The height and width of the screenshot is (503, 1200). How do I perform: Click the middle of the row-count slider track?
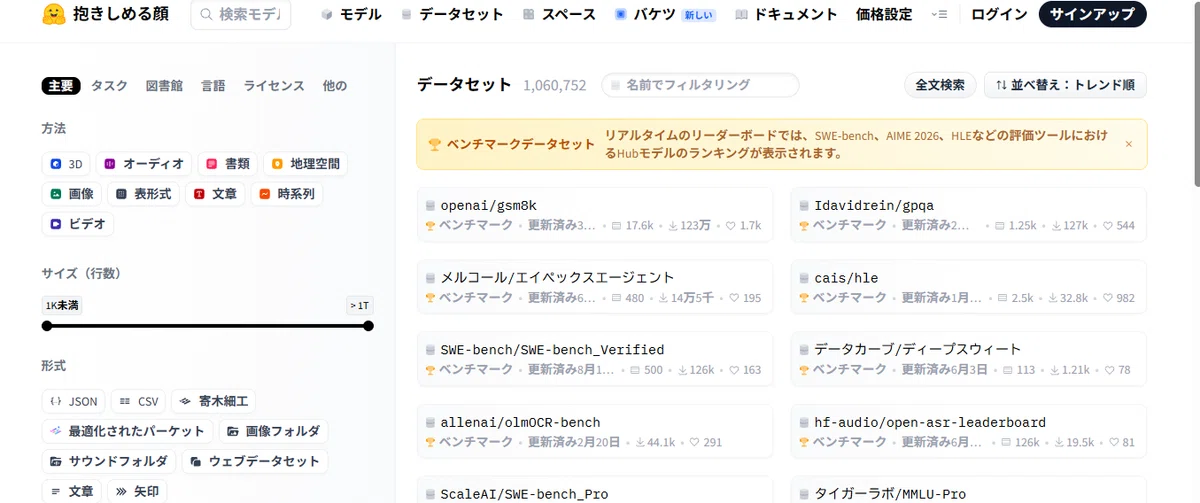tap(207, 326)
